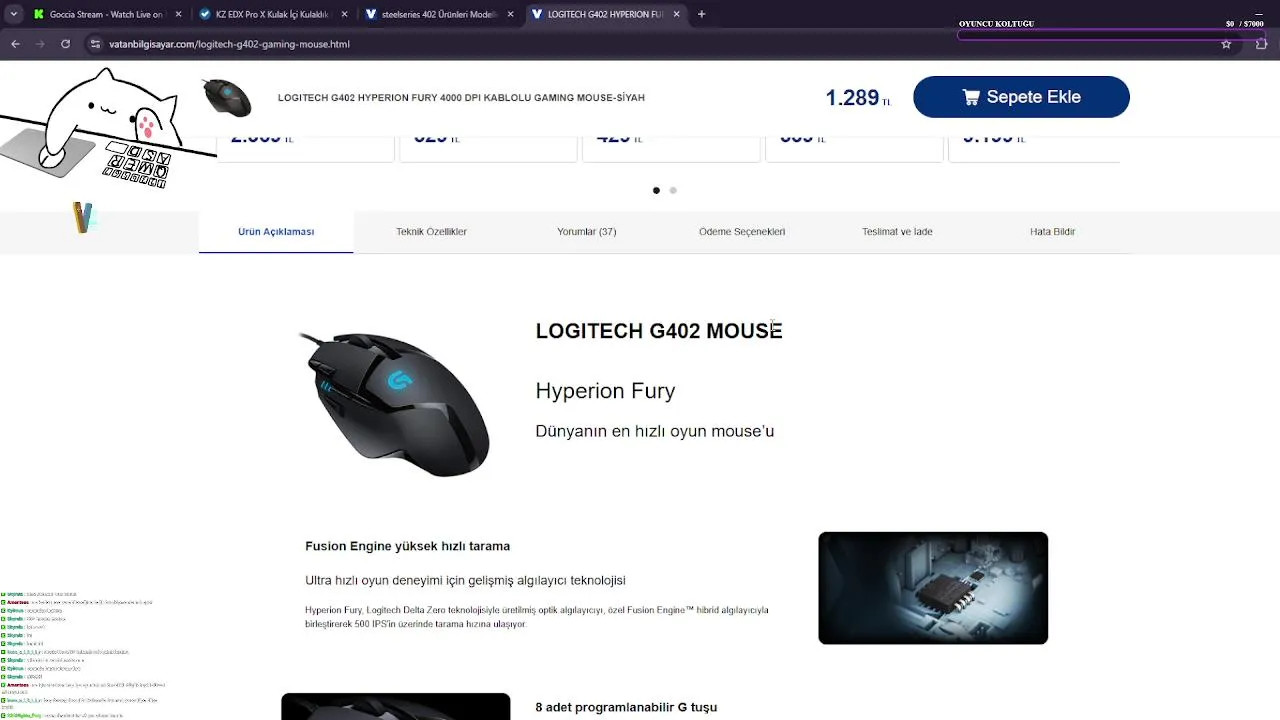Open the Ödeme Seçenekleri tab

742,232
